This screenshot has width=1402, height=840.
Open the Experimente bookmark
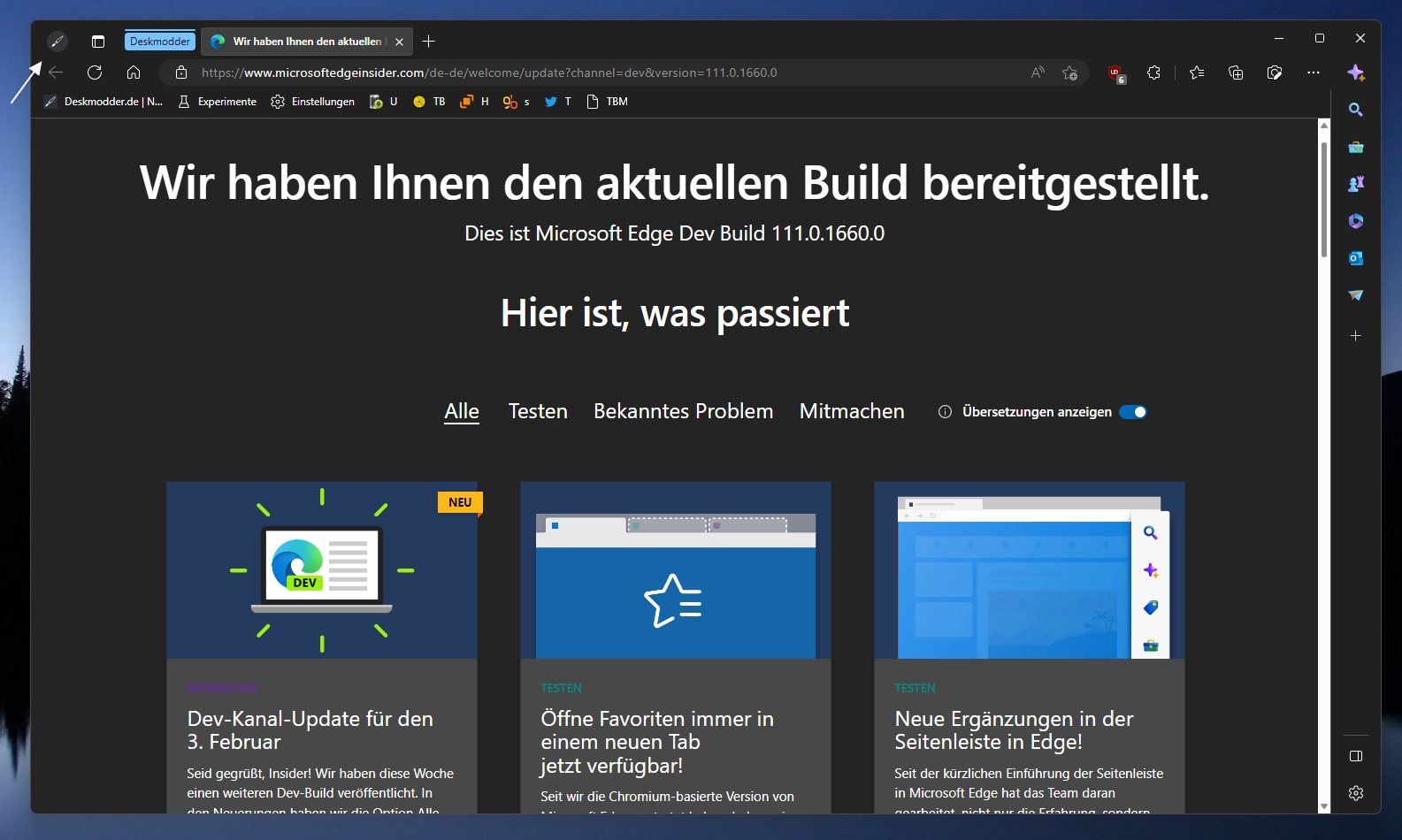[218, 102]
